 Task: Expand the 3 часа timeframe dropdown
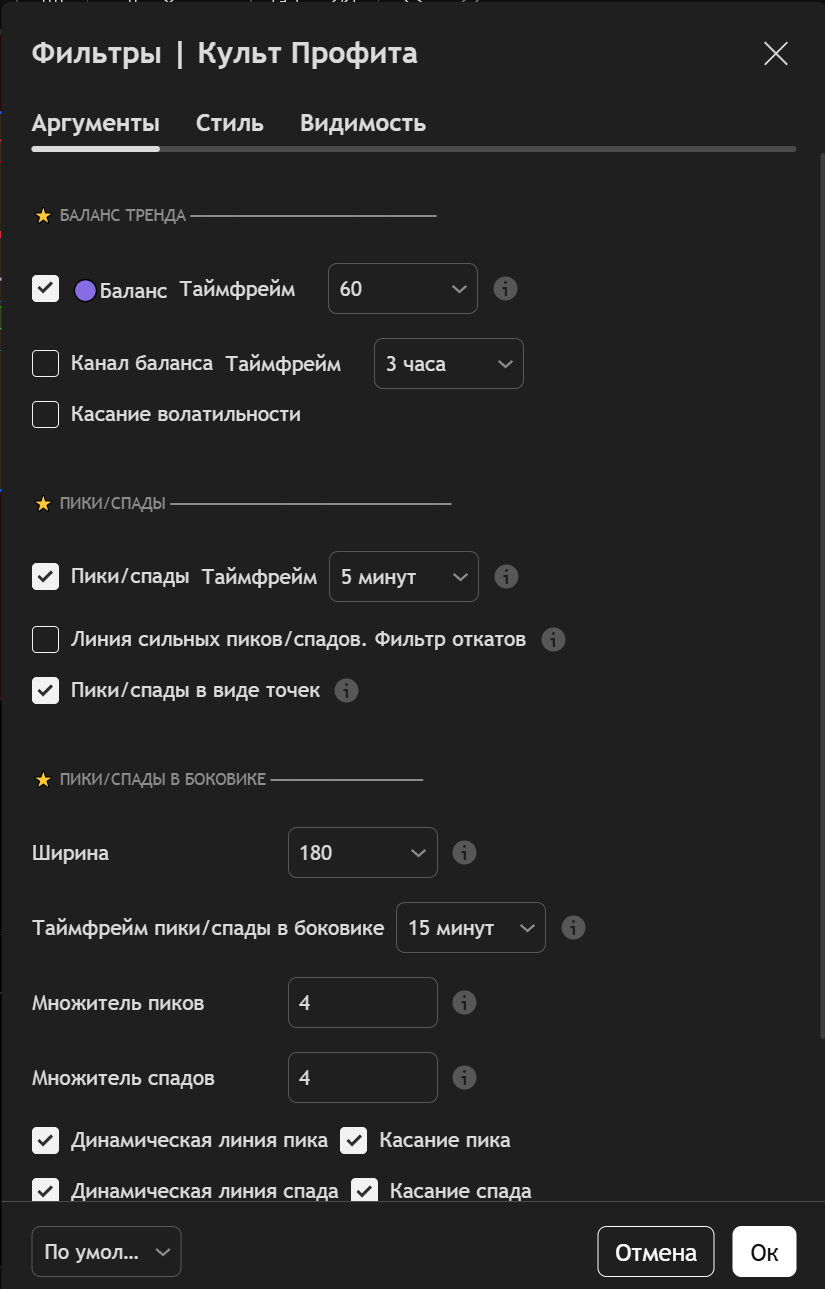(x=448, y=364)
